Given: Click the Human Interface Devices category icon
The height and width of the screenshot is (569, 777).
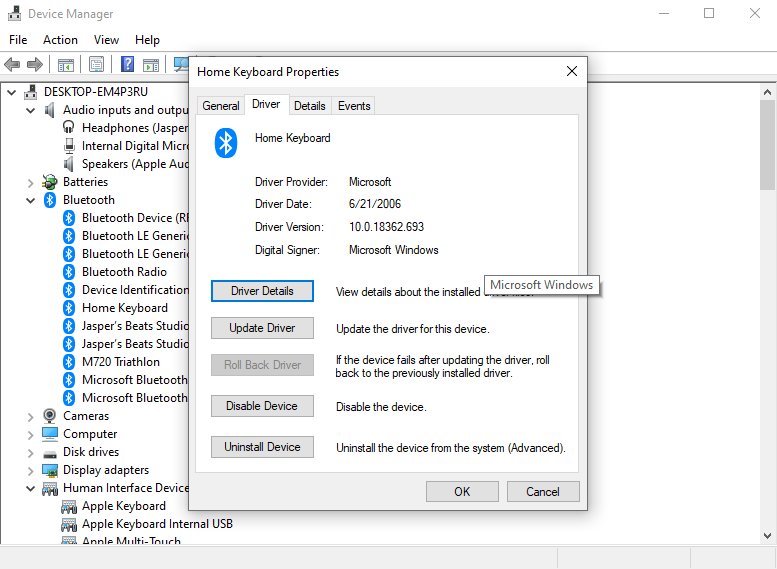Looking at the screenshot, I should click(x=50, y=489).
